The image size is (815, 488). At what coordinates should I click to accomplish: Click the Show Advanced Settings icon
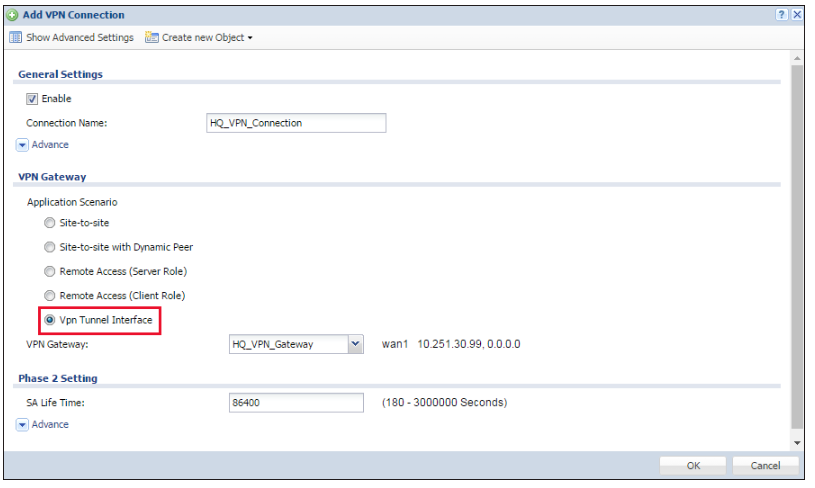pyautogui.click(x=16, y=38)
